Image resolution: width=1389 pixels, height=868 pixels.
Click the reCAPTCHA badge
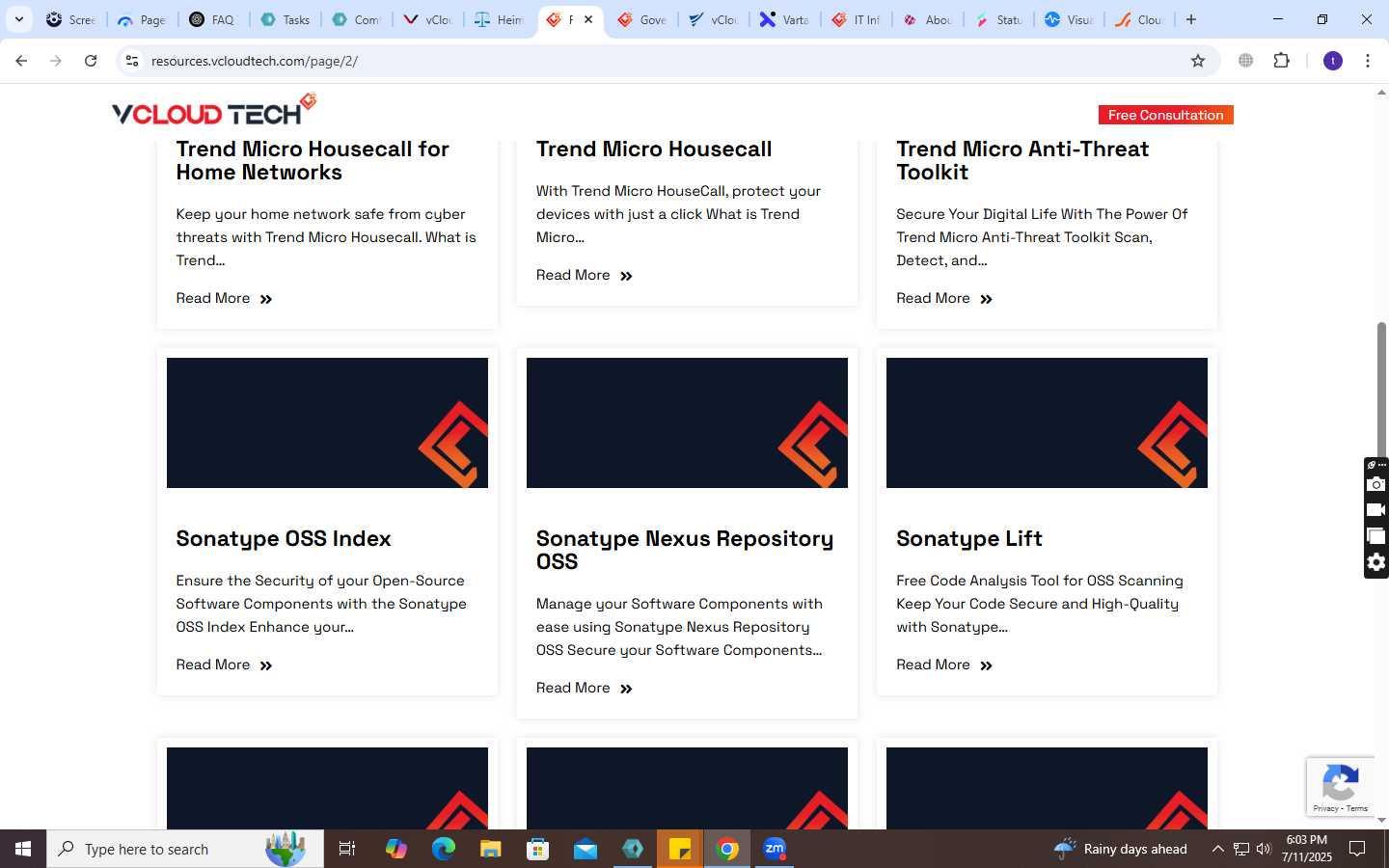pos(1341,786)
